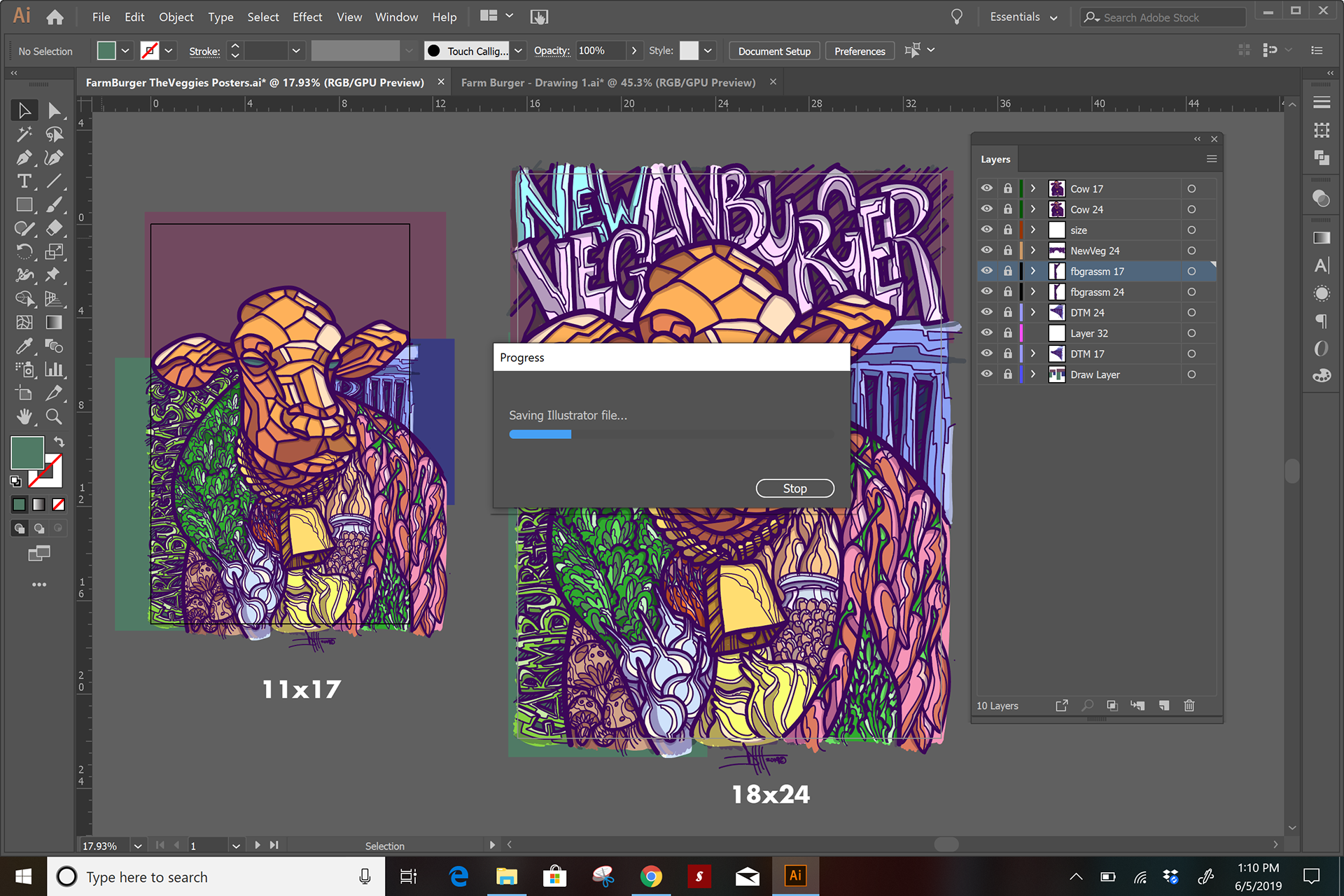This screenshot has height=896, width=1344.
Task: Select the Gradient tool
Action: click(54, 322)
